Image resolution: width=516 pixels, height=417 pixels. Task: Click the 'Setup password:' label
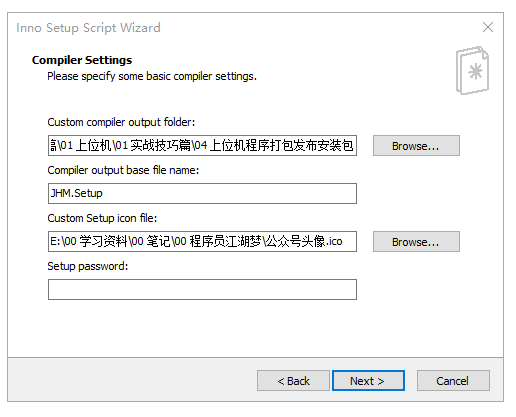88,266
